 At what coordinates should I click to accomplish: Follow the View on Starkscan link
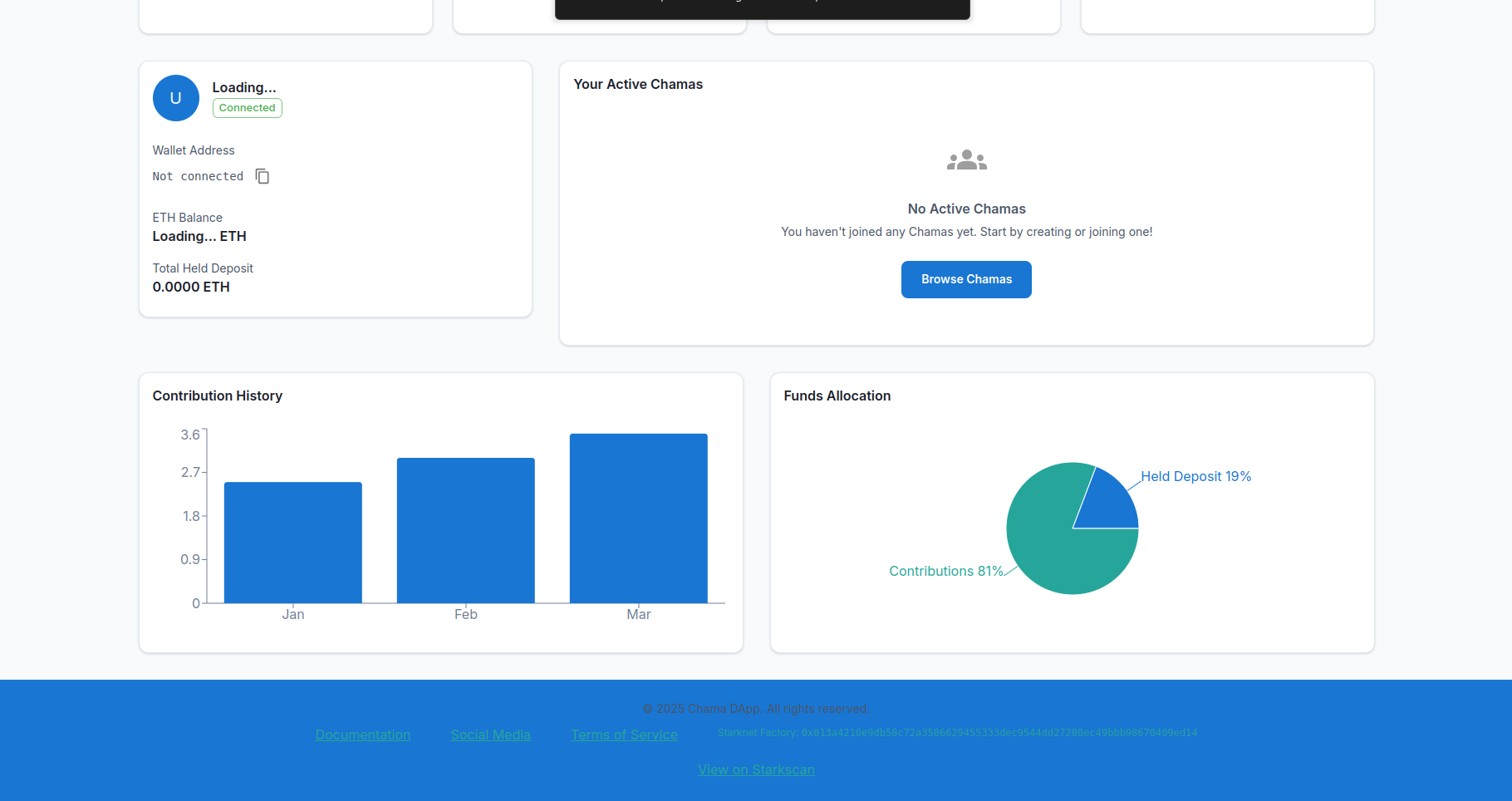point(756,769)
